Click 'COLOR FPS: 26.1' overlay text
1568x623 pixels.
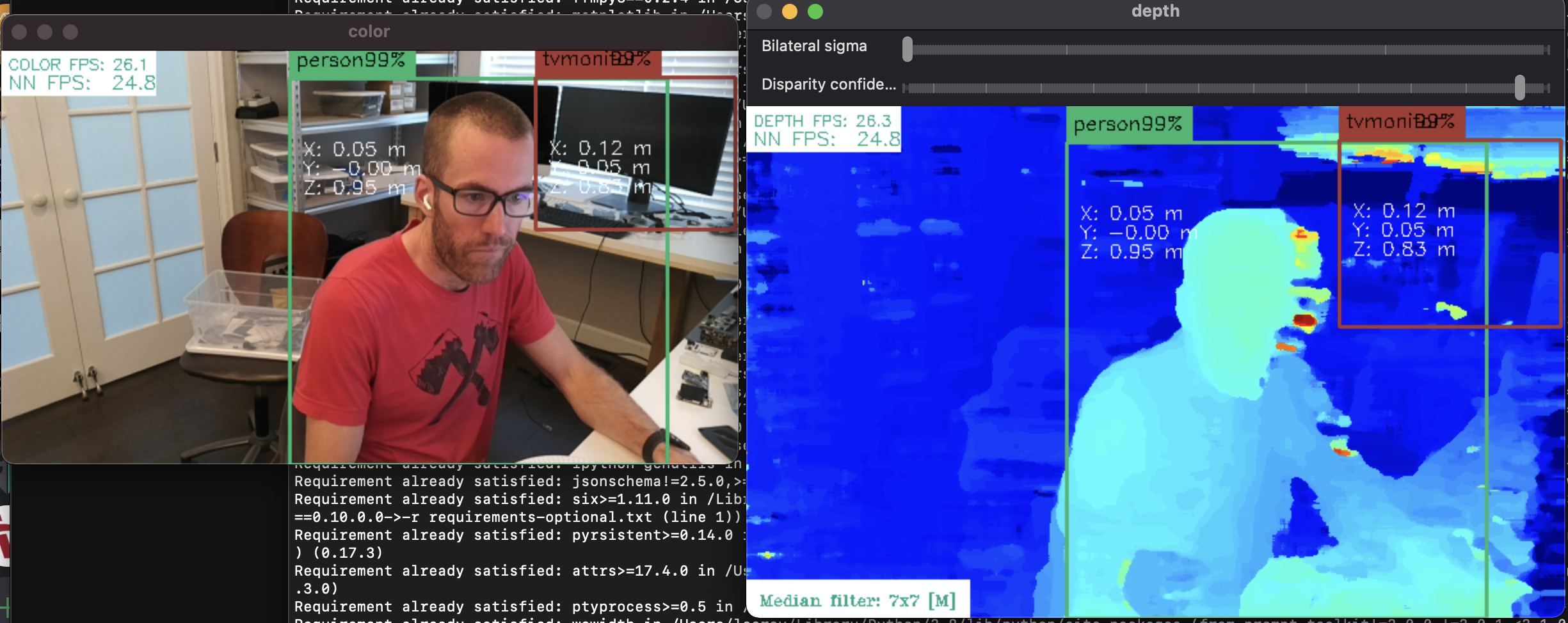[77, 65]
